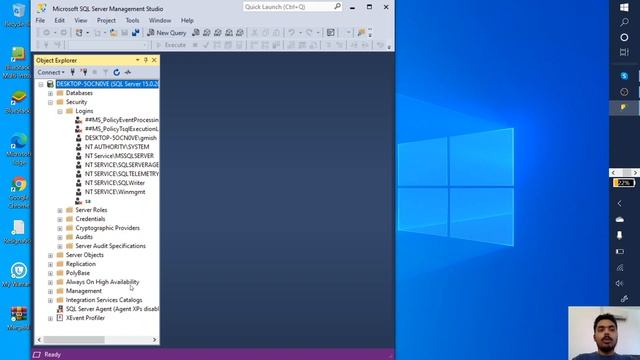Open Task View from the taskbar

tap(624, 52)
